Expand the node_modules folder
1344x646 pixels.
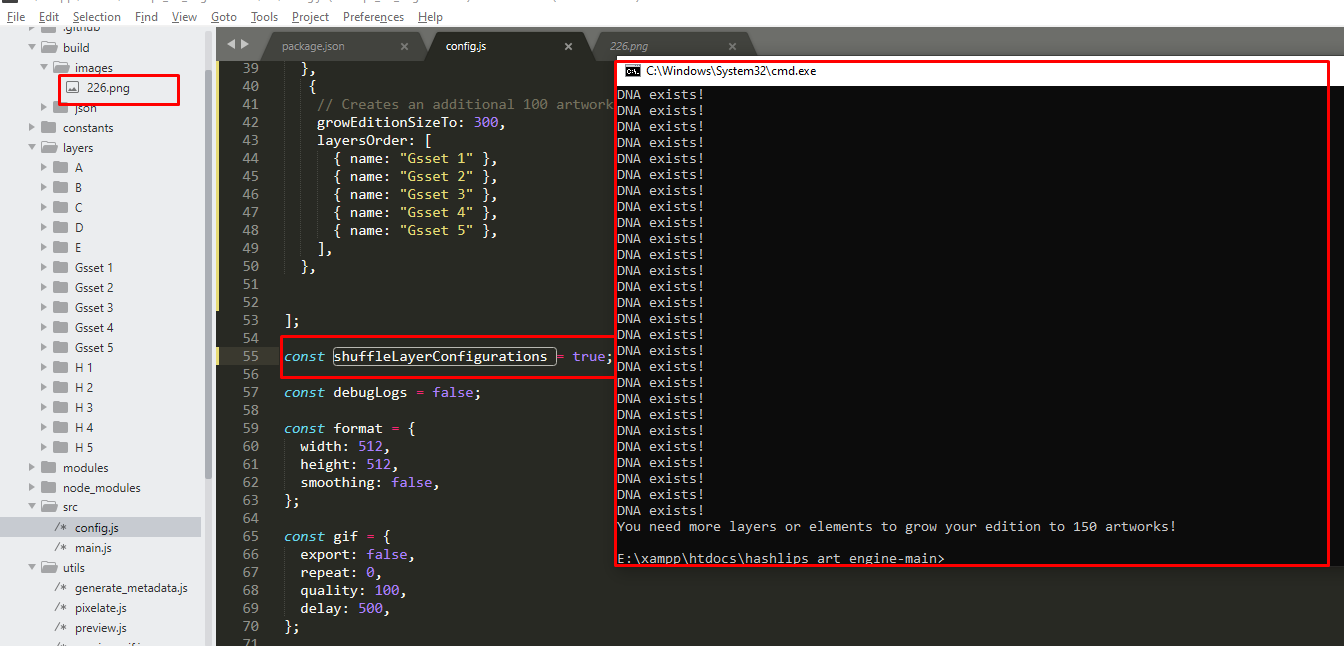pos(31,487)
